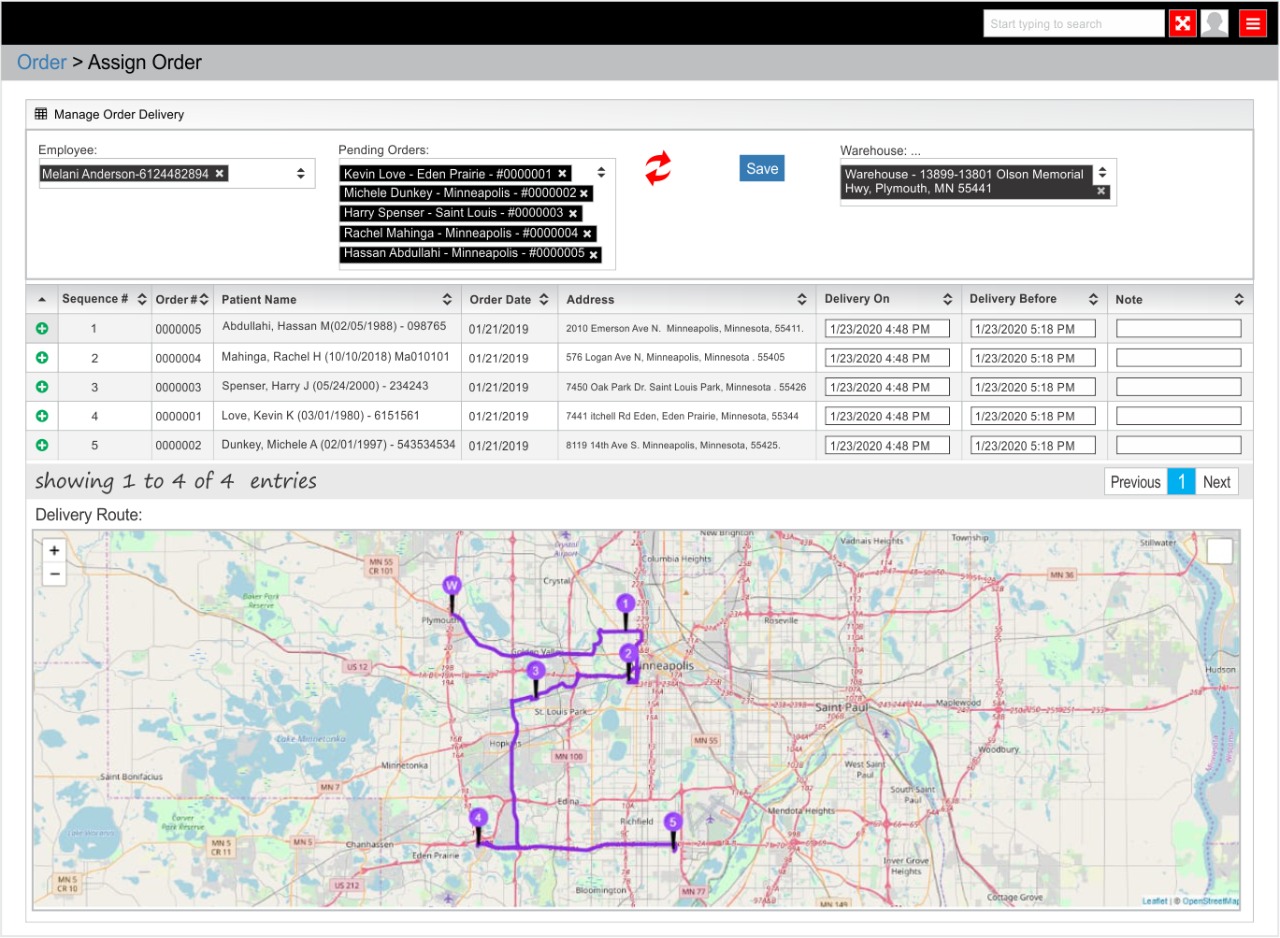This screenshot has height=938, width=1280.
Task: Click address 8119 14th Ave S.
Action: 673,445
